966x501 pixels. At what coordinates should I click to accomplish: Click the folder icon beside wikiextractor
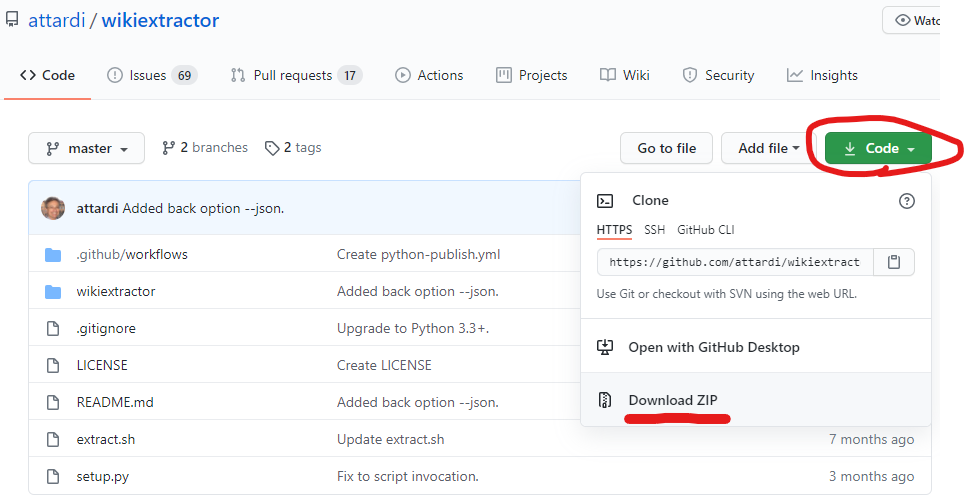pos(53,291)
